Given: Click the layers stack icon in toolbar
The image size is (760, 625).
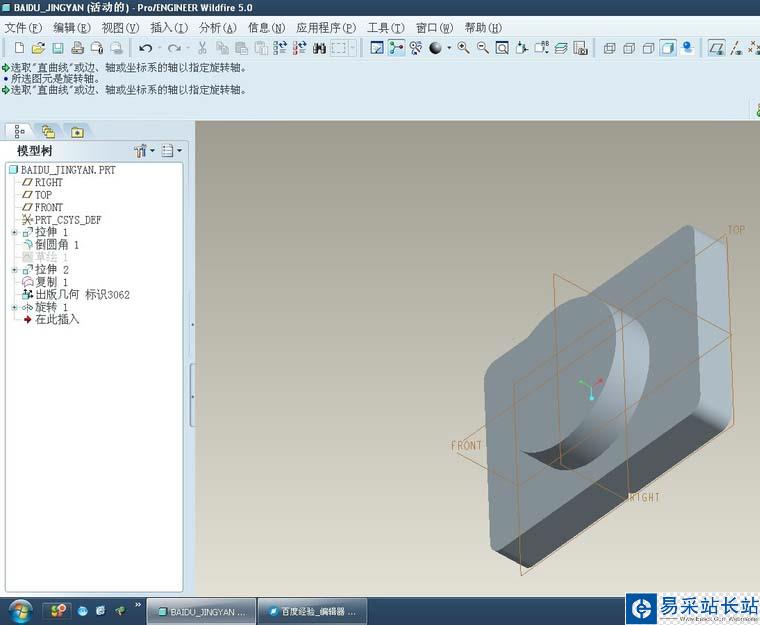Looking at the screenshot, I should point(561,48).
